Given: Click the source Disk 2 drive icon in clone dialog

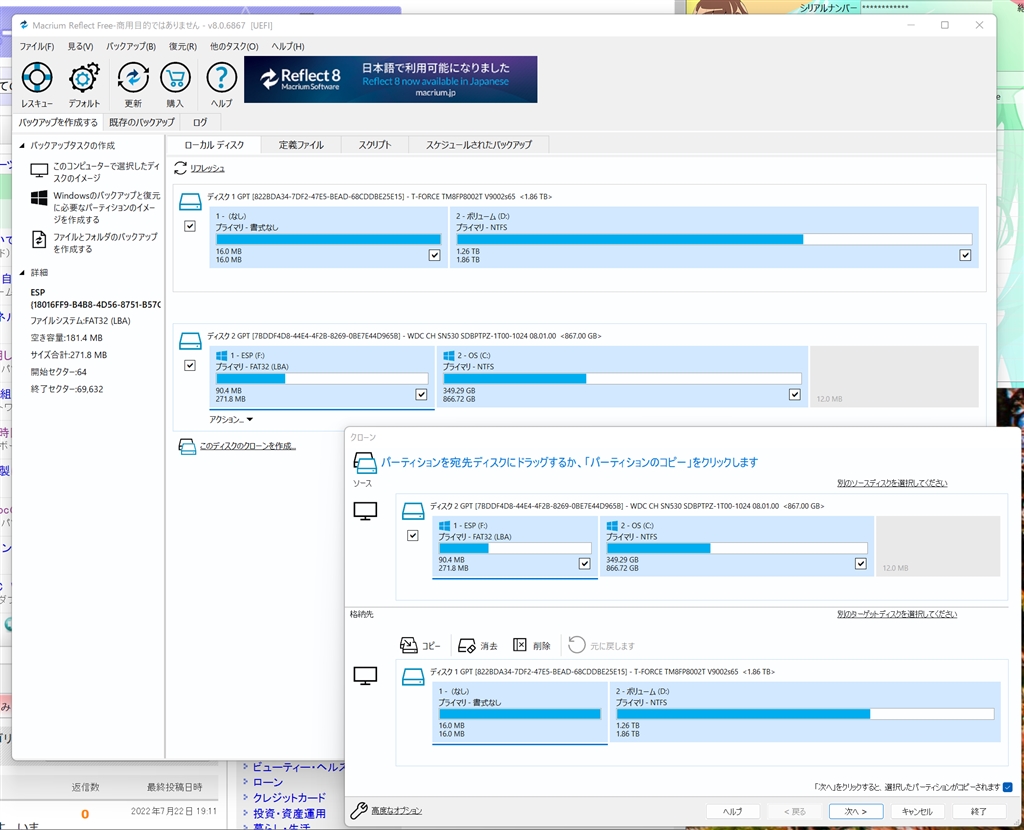Looking at the screenshot, I should [x=413, y=511].
